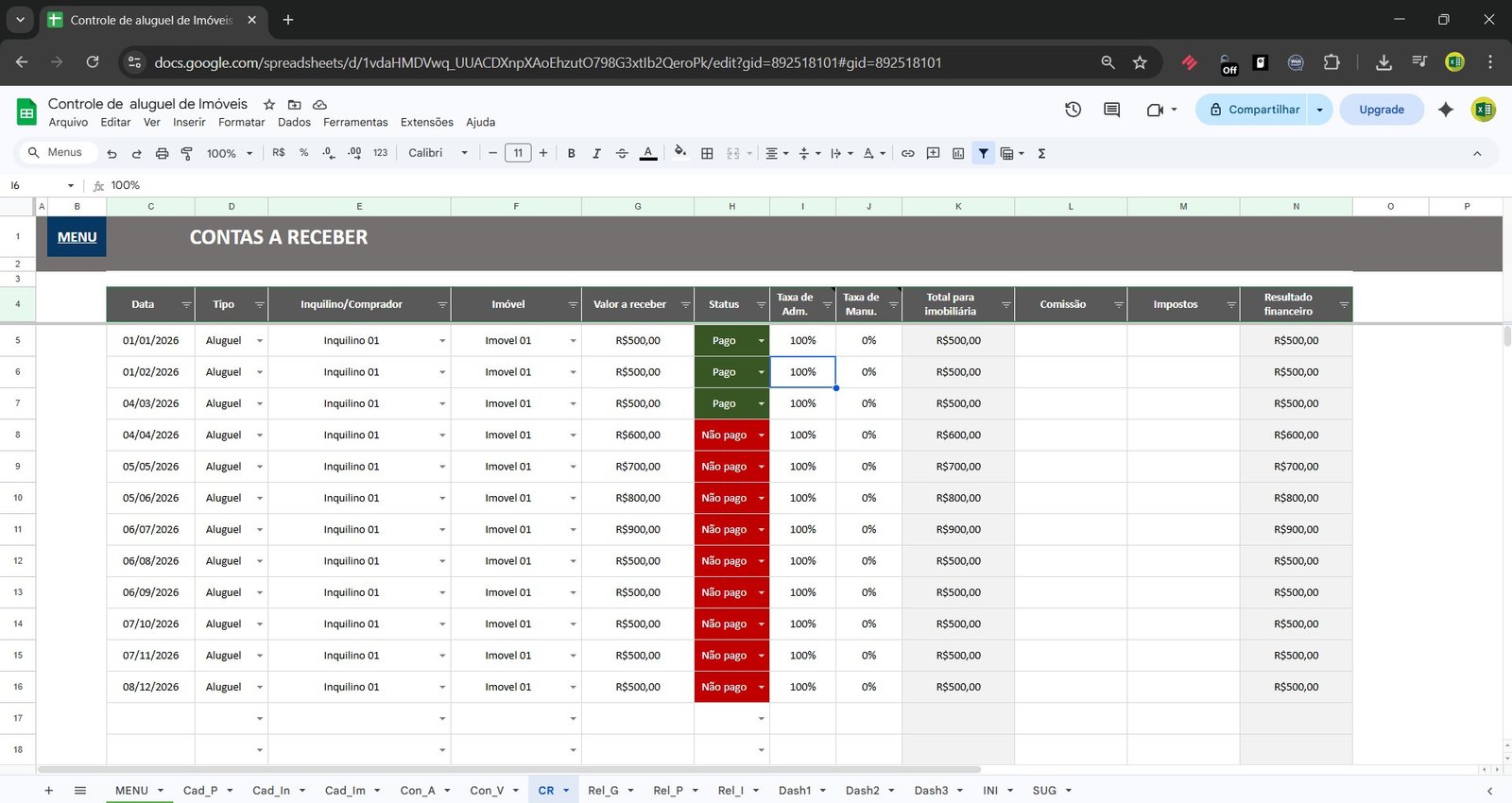
Task: Open the comments history icon
Action: click(1111, 110)
